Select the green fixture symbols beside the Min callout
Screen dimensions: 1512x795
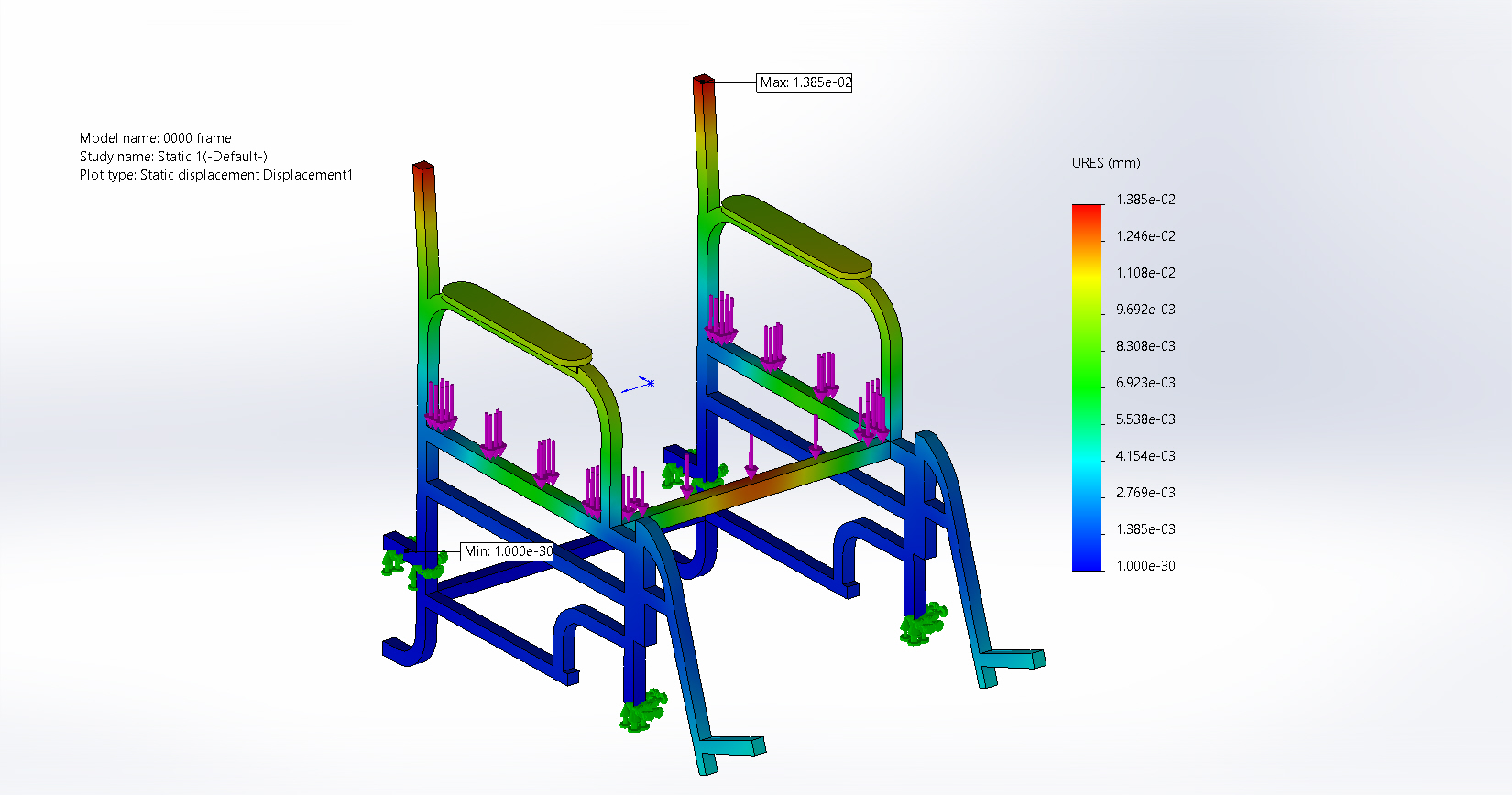pos(413,561)
